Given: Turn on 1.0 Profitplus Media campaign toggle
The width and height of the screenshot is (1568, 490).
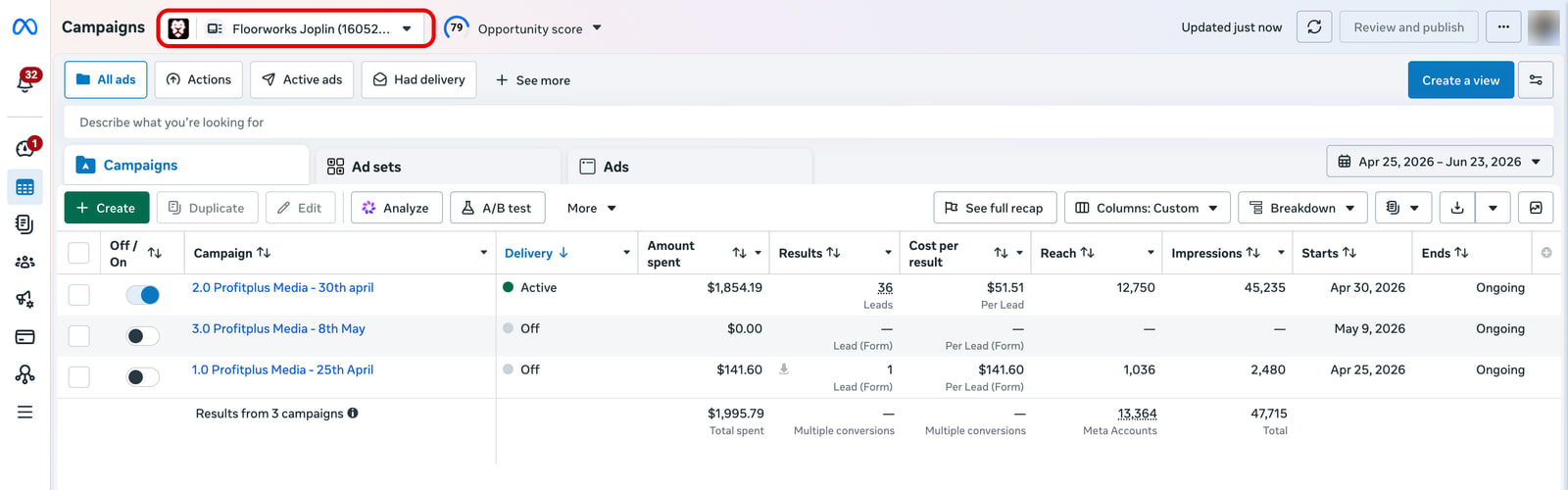Looking at the screenshot, I should pyautogui.click(x=143, y=377).
